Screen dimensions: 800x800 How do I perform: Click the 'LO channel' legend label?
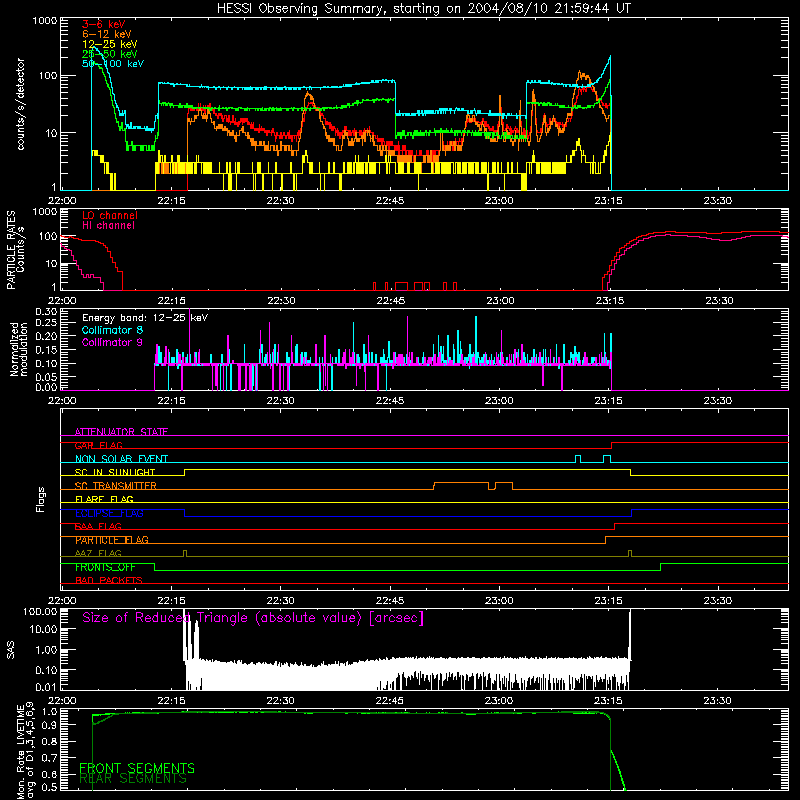tap(110, 215)
